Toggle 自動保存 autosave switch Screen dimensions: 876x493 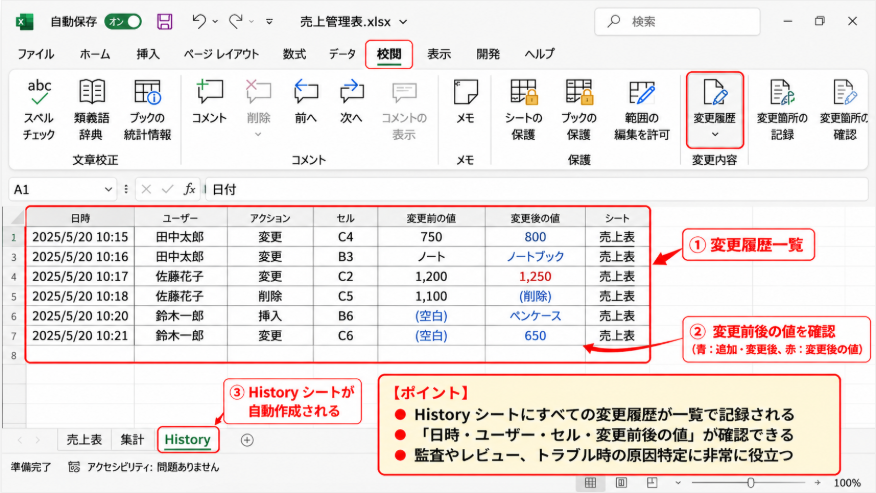(123, 22)
